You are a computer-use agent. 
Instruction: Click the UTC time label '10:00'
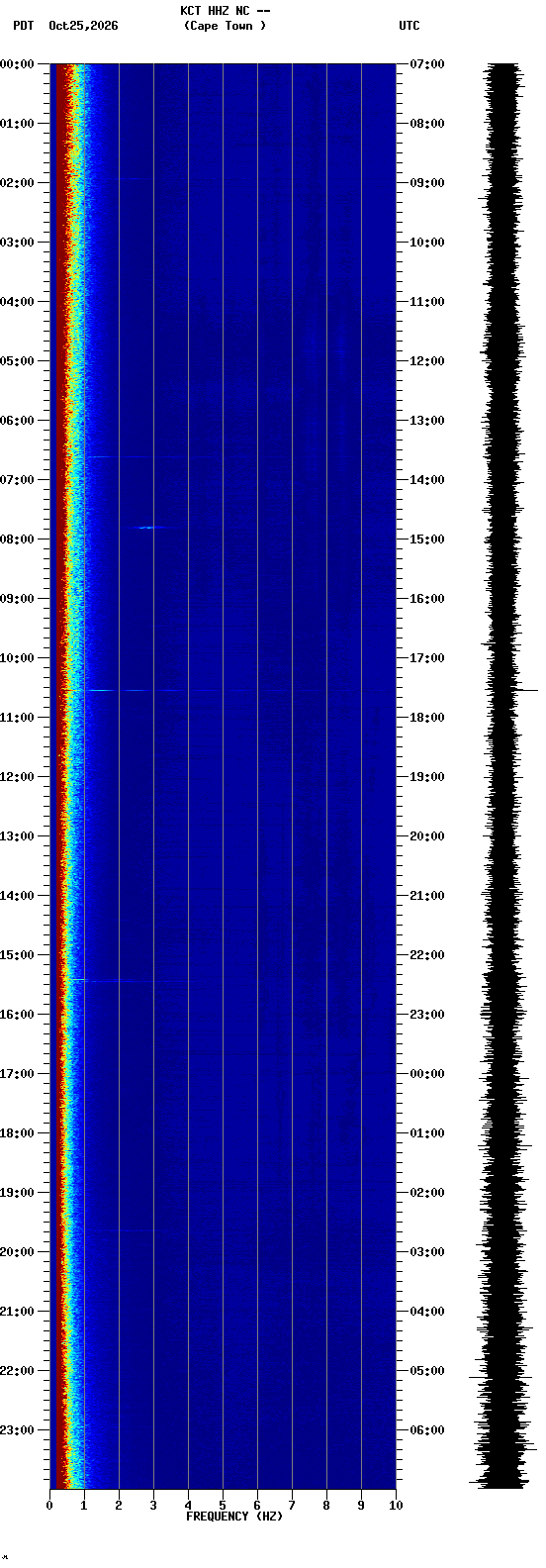coord(427,243)
